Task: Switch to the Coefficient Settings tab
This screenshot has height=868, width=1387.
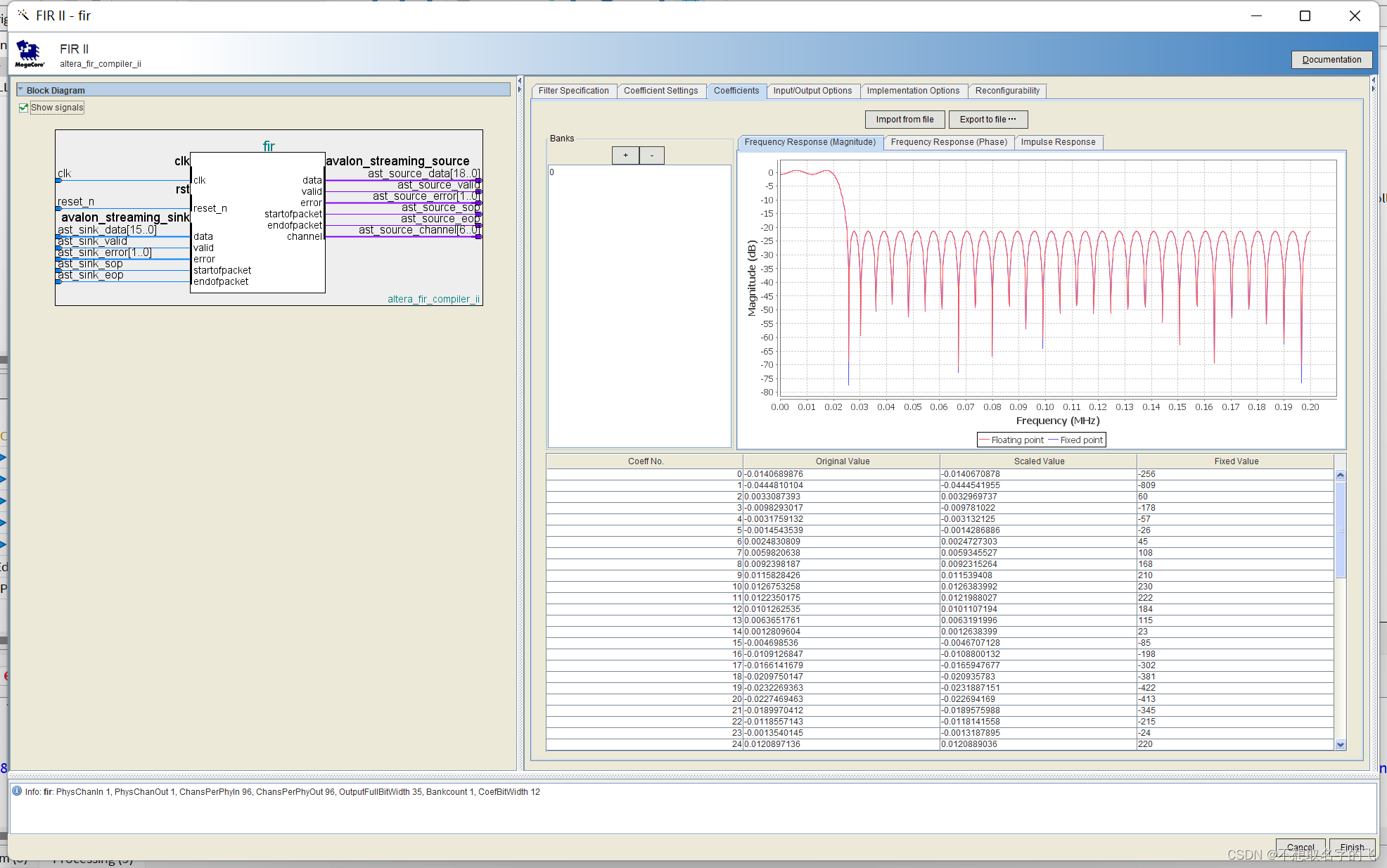Action: [660, 91]
